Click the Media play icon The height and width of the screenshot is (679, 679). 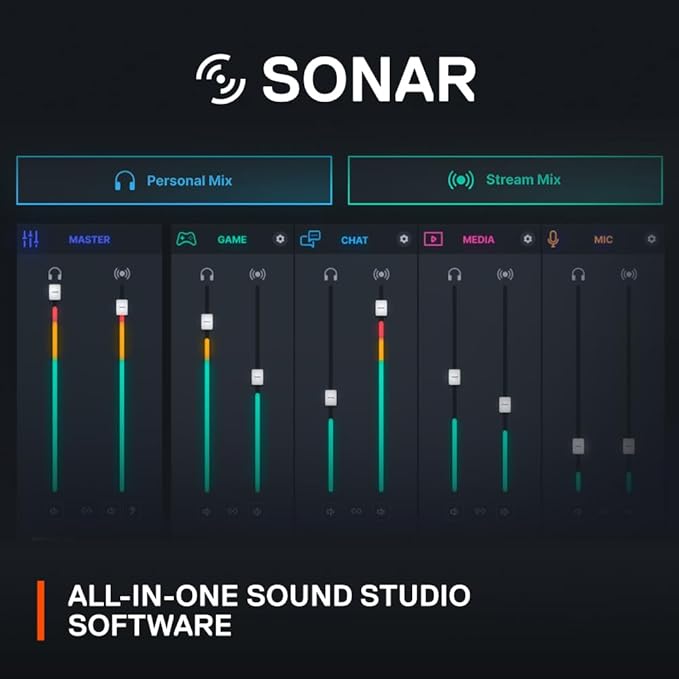tap(433, 239)
